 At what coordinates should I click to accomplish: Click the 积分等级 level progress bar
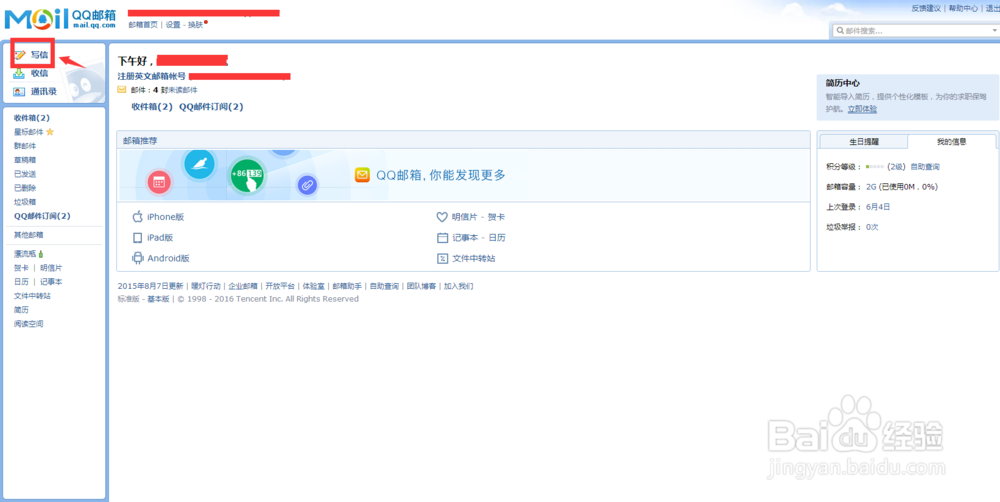(x=874, y=167)
